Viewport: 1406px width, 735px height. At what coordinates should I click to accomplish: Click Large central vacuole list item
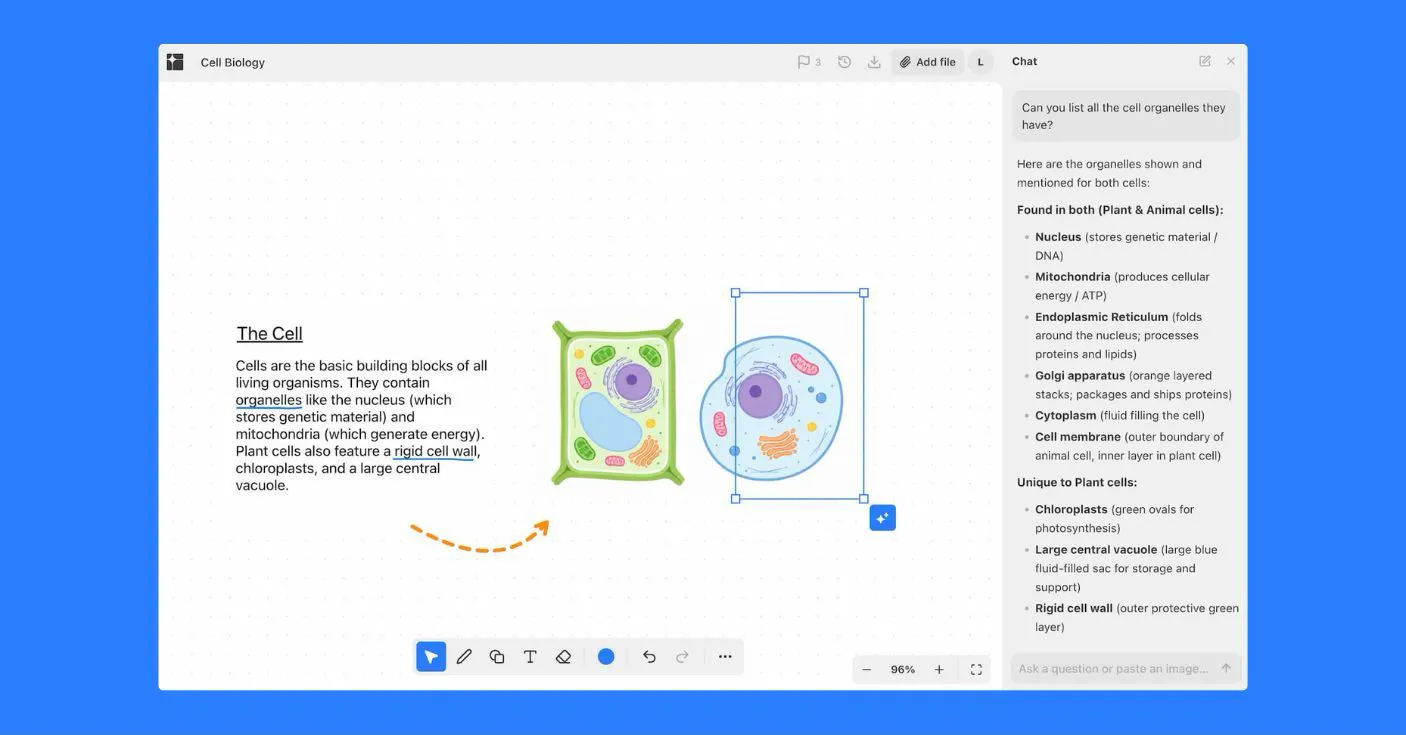point(1126,568)
